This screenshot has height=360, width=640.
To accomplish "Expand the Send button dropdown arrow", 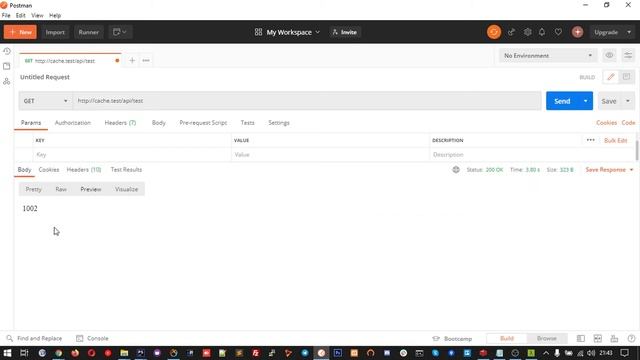I will coord(585,101).
